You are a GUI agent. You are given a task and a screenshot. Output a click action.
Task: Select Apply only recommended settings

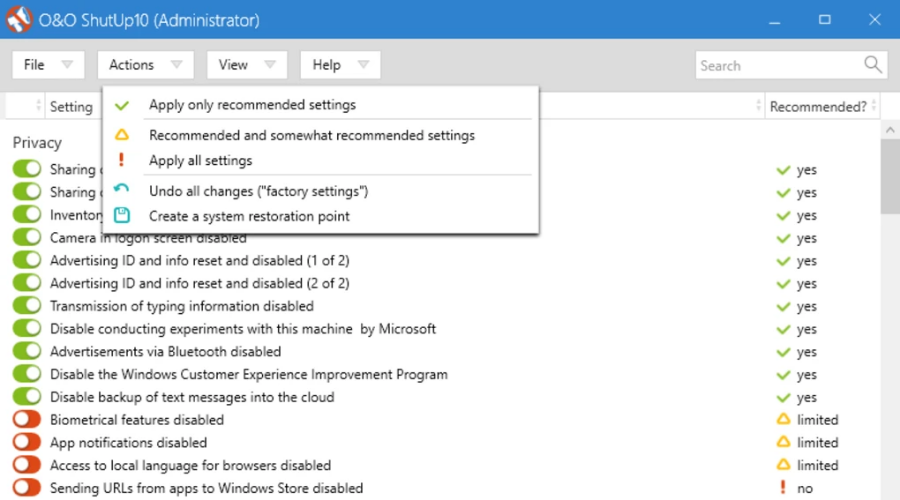point(321,105)
